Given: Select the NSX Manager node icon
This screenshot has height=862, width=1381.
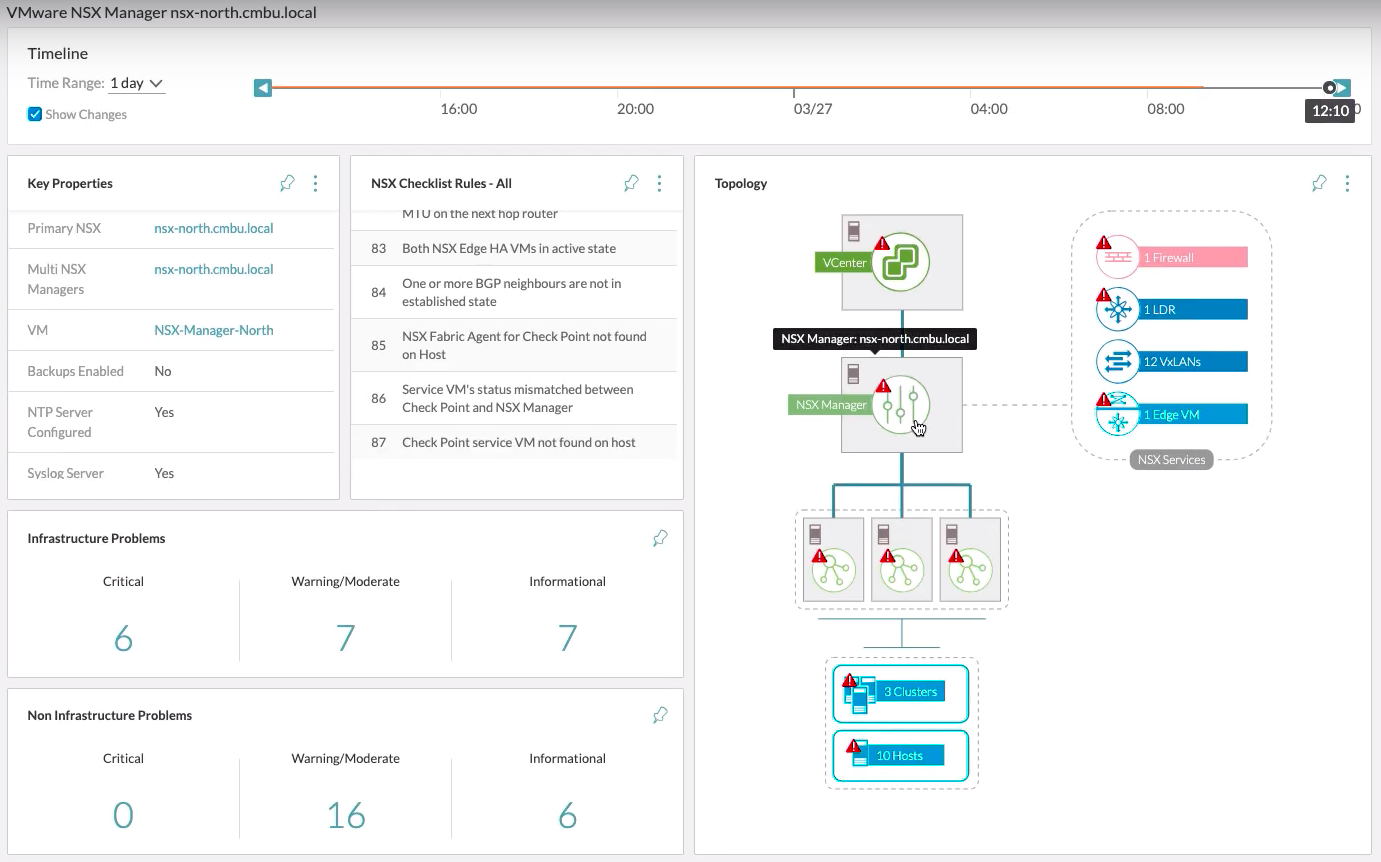Looking at the screenshot, I should 901,406.
